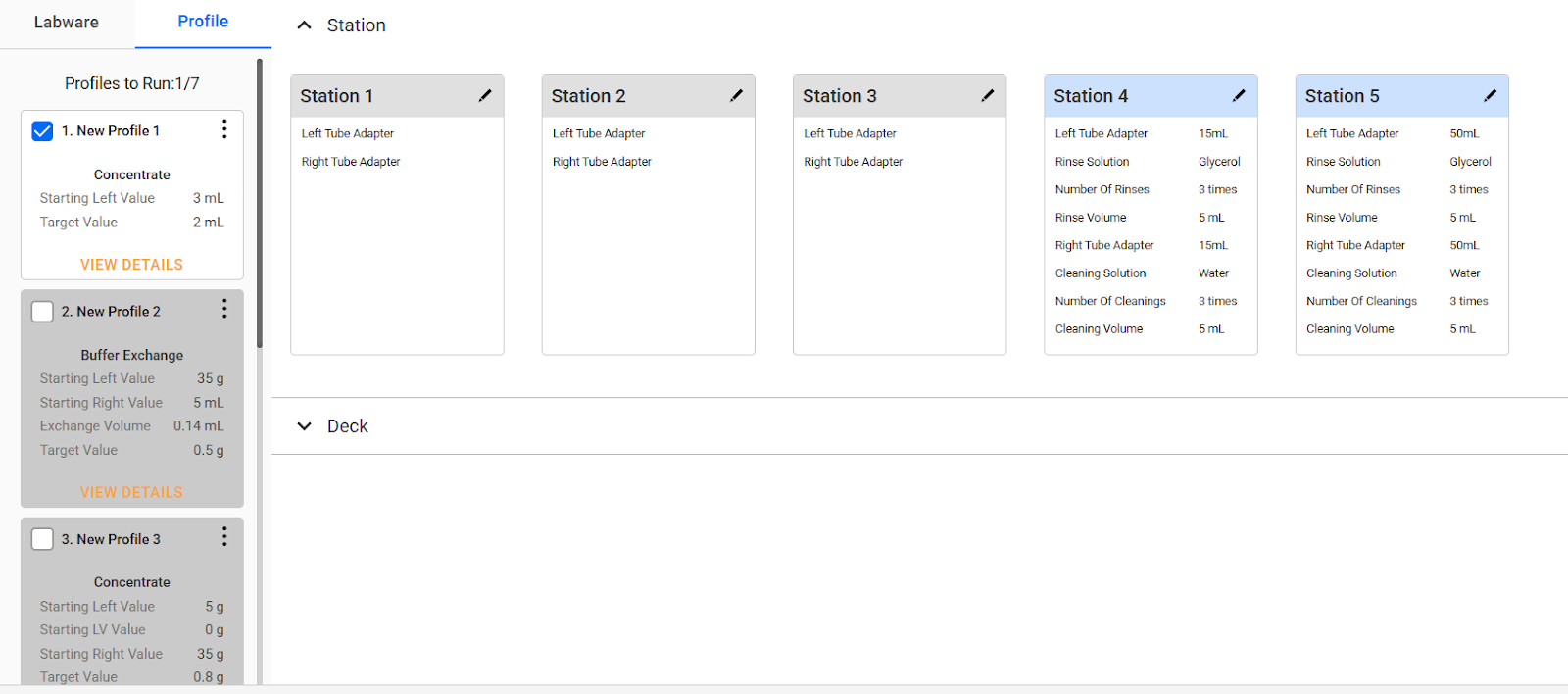The height and width of the screenshot is (694, 1568).
Task: Open more options for New Profile 1
Action: 224,129
